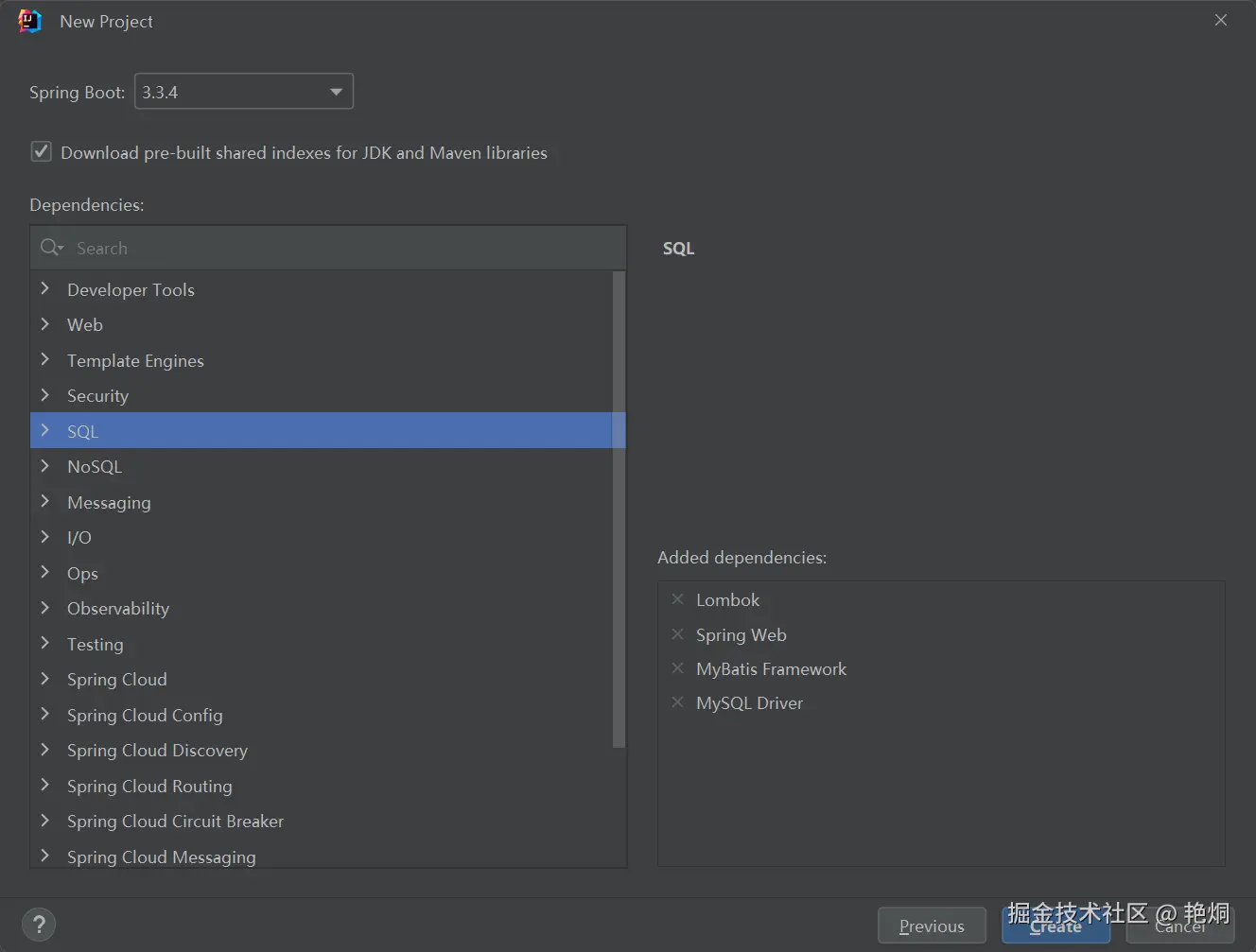1256x952 pixels.
Task: Click the Lombok entry in added dependencies
Action: pos(727,599)
